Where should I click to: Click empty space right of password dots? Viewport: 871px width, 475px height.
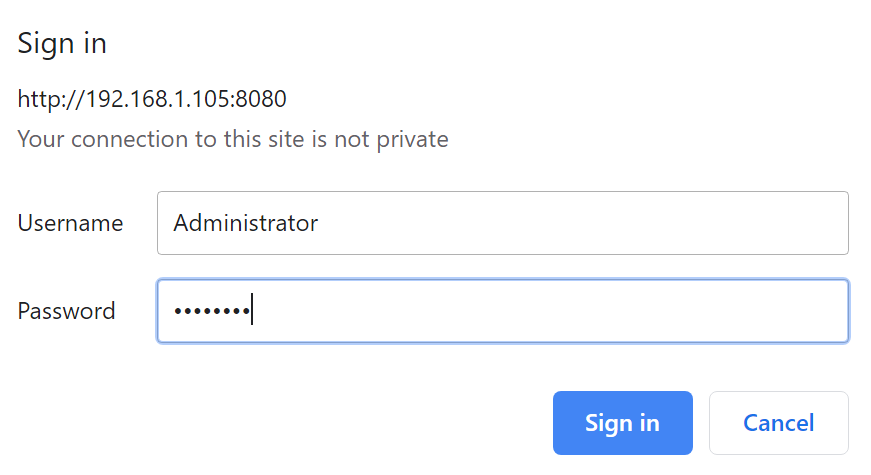[550, 311]
